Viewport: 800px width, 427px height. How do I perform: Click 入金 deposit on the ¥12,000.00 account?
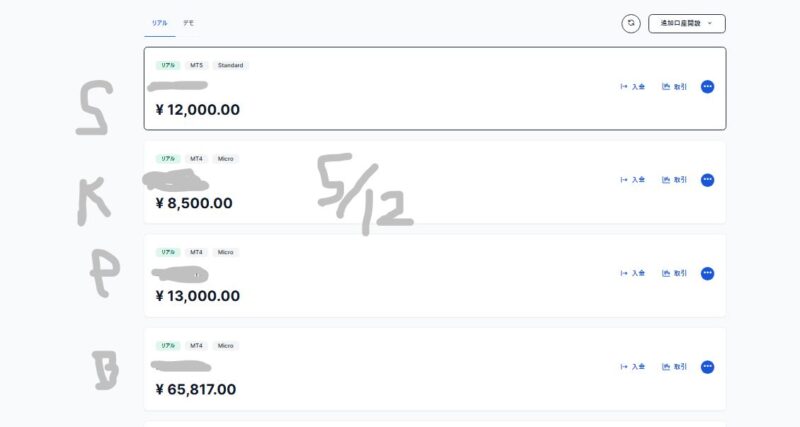click(633, 87)
